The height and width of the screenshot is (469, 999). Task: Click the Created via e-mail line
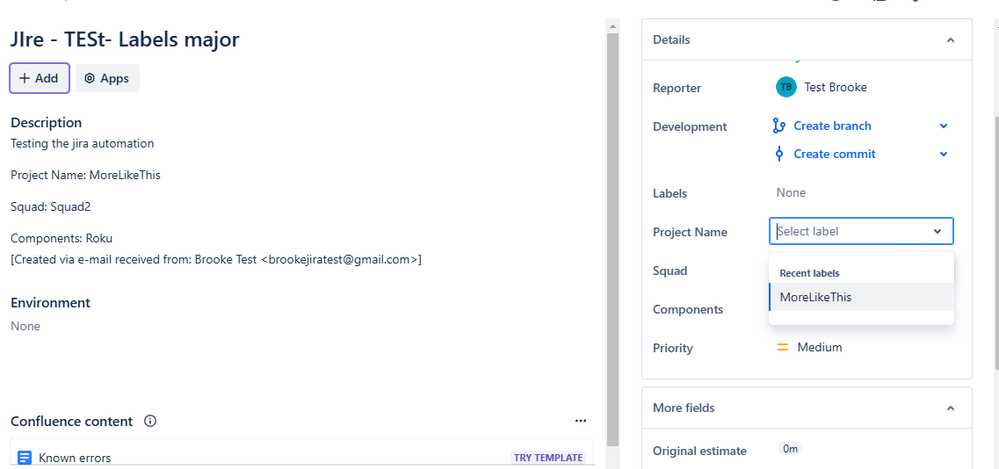[216, 259]
